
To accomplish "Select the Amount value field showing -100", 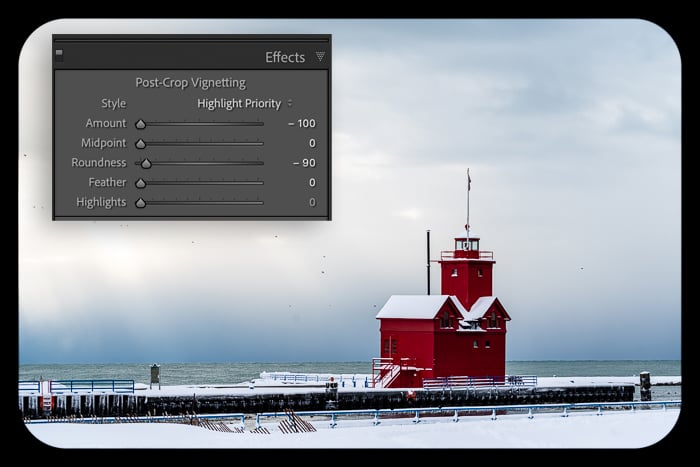I will (301, 123).
